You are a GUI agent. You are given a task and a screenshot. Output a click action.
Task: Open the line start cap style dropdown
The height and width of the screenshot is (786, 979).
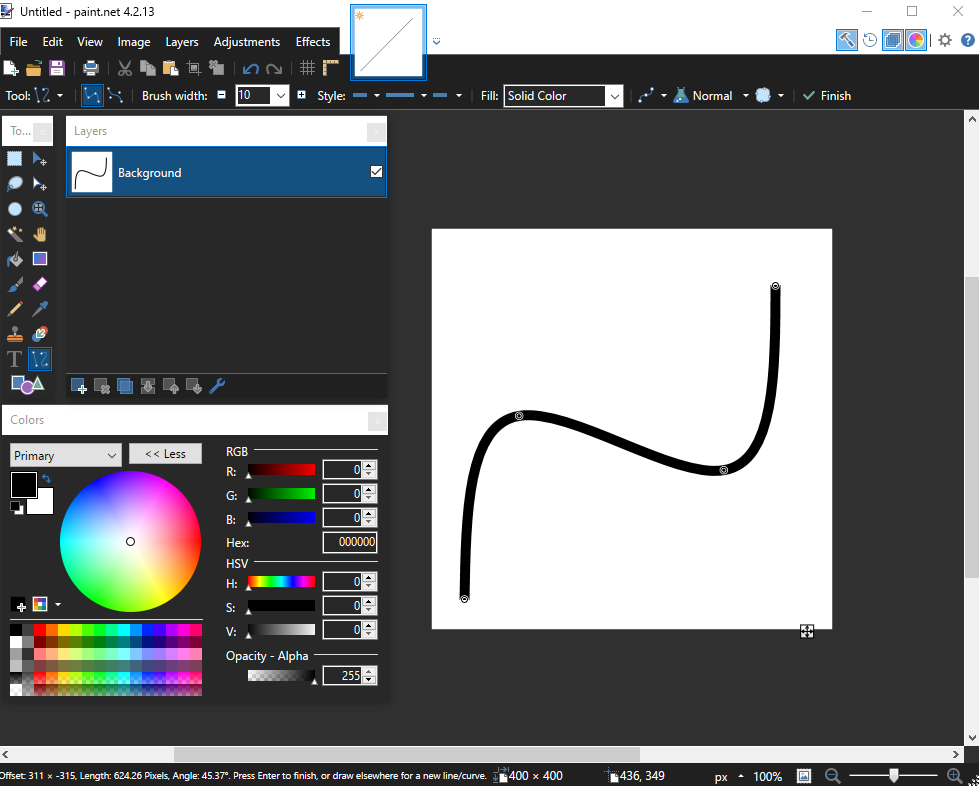[x=376, y=96]
